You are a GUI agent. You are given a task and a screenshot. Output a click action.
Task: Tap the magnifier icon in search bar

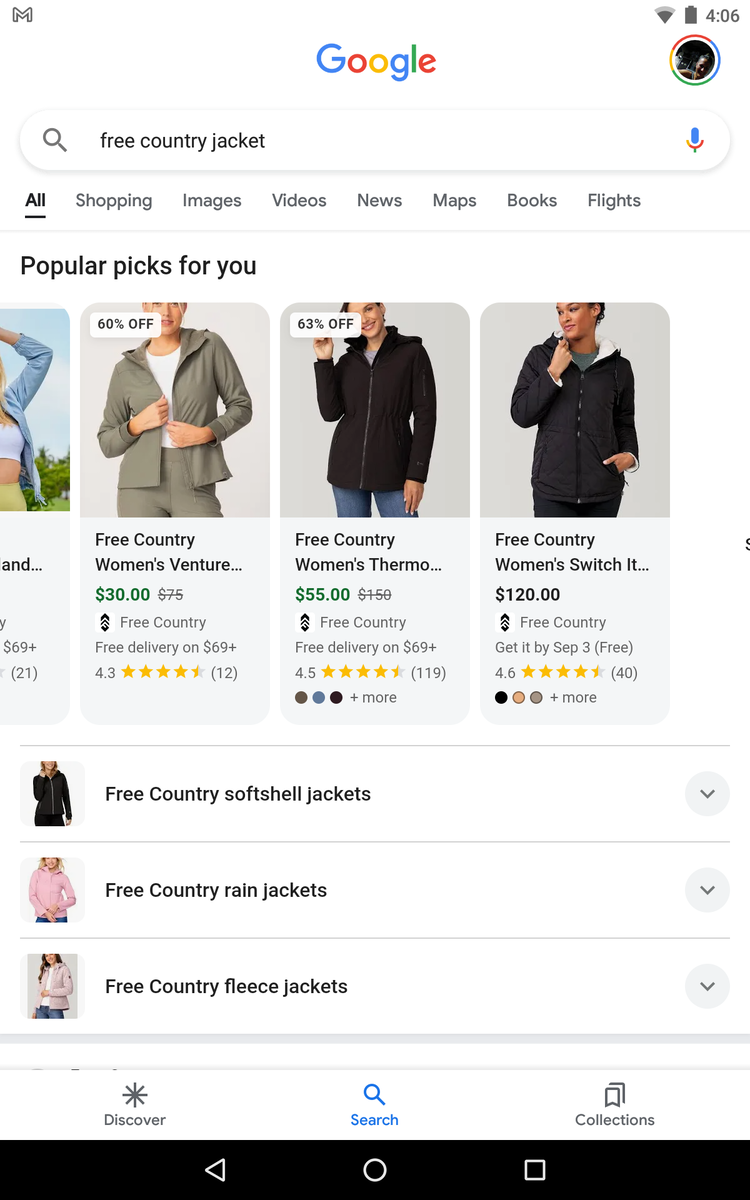pyautogui.click(x=55, y=141)
